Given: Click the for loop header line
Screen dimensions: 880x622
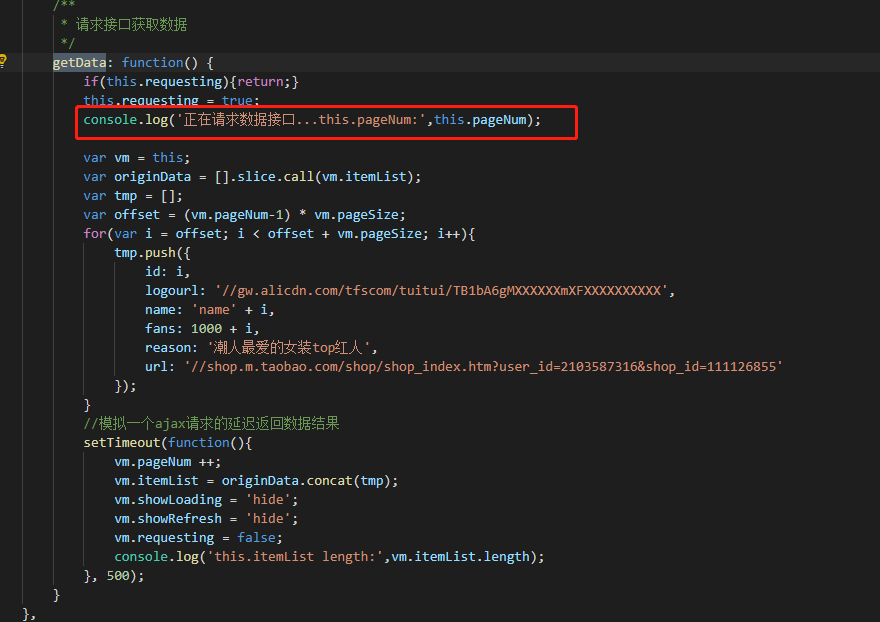Looking at the screenshot, I should [279, 234].
